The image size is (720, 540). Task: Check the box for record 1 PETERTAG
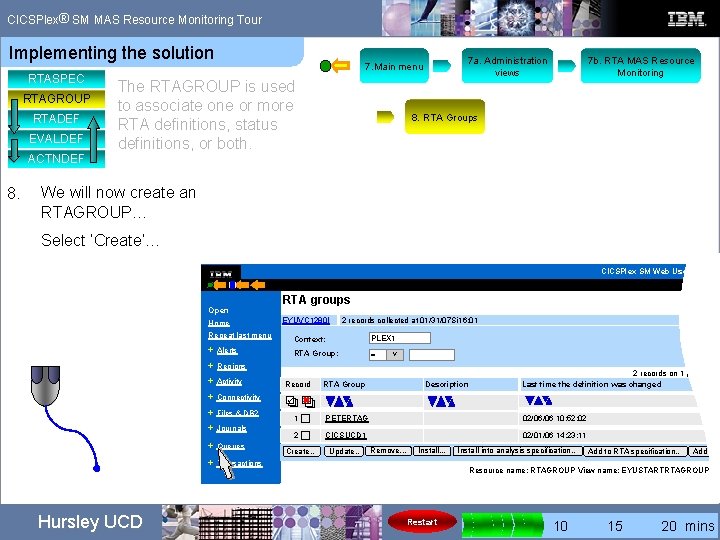click(x=305, y=418)
